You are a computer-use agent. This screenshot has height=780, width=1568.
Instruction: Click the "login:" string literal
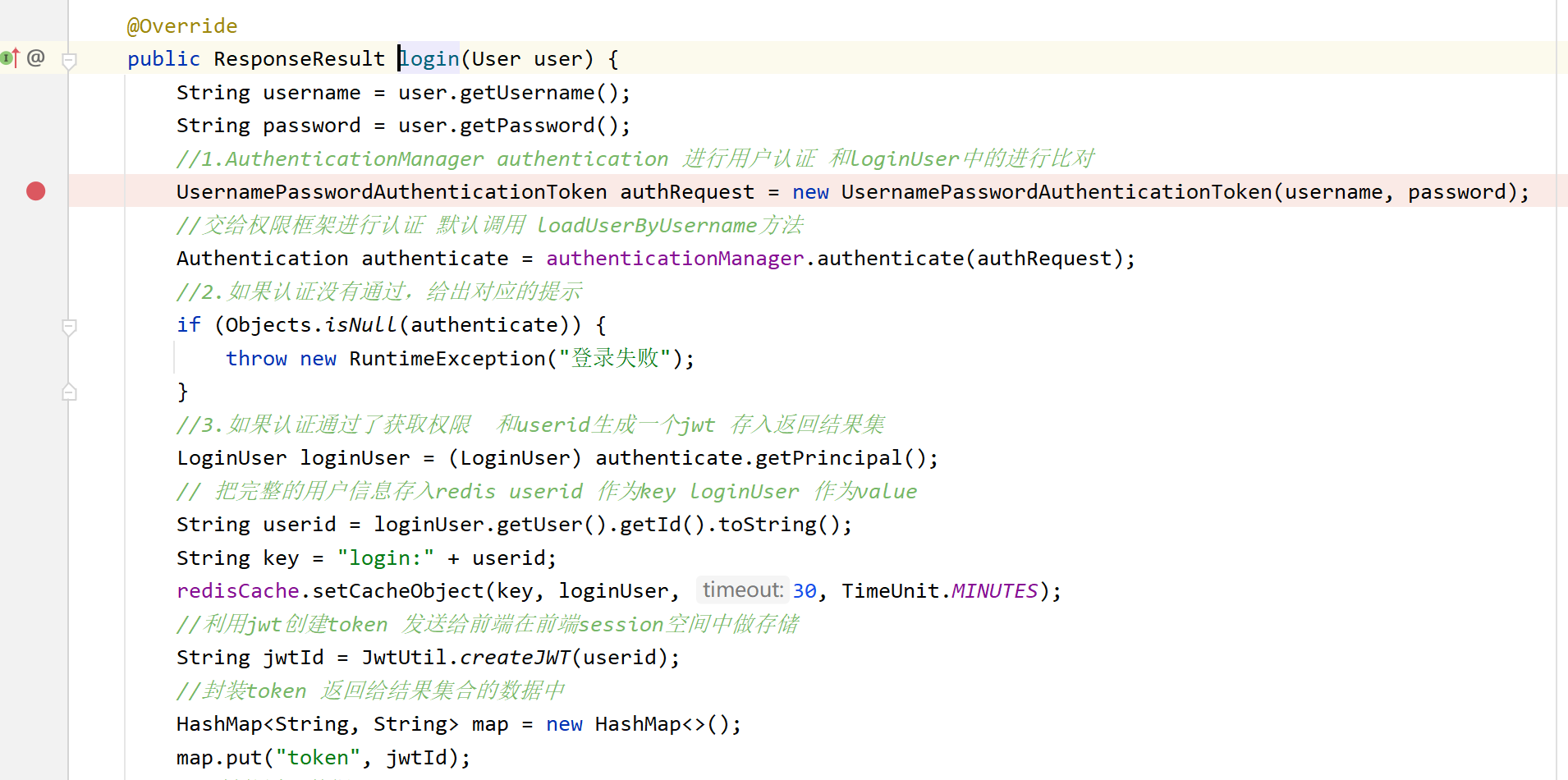[386, 557]
